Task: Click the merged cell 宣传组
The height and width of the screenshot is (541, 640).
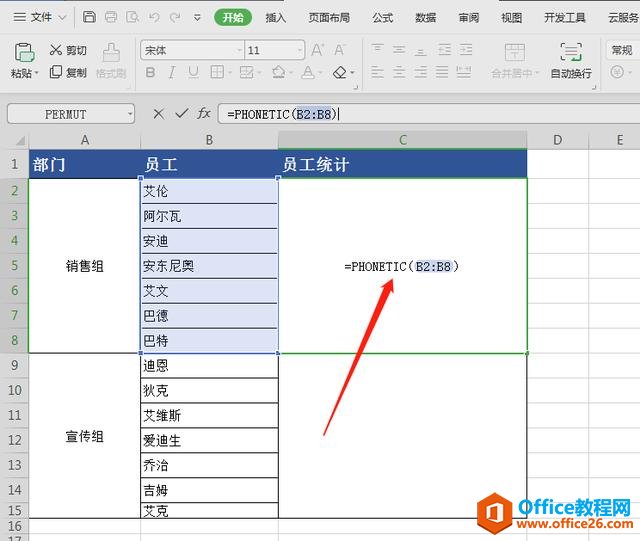Action: click(84, 436)
